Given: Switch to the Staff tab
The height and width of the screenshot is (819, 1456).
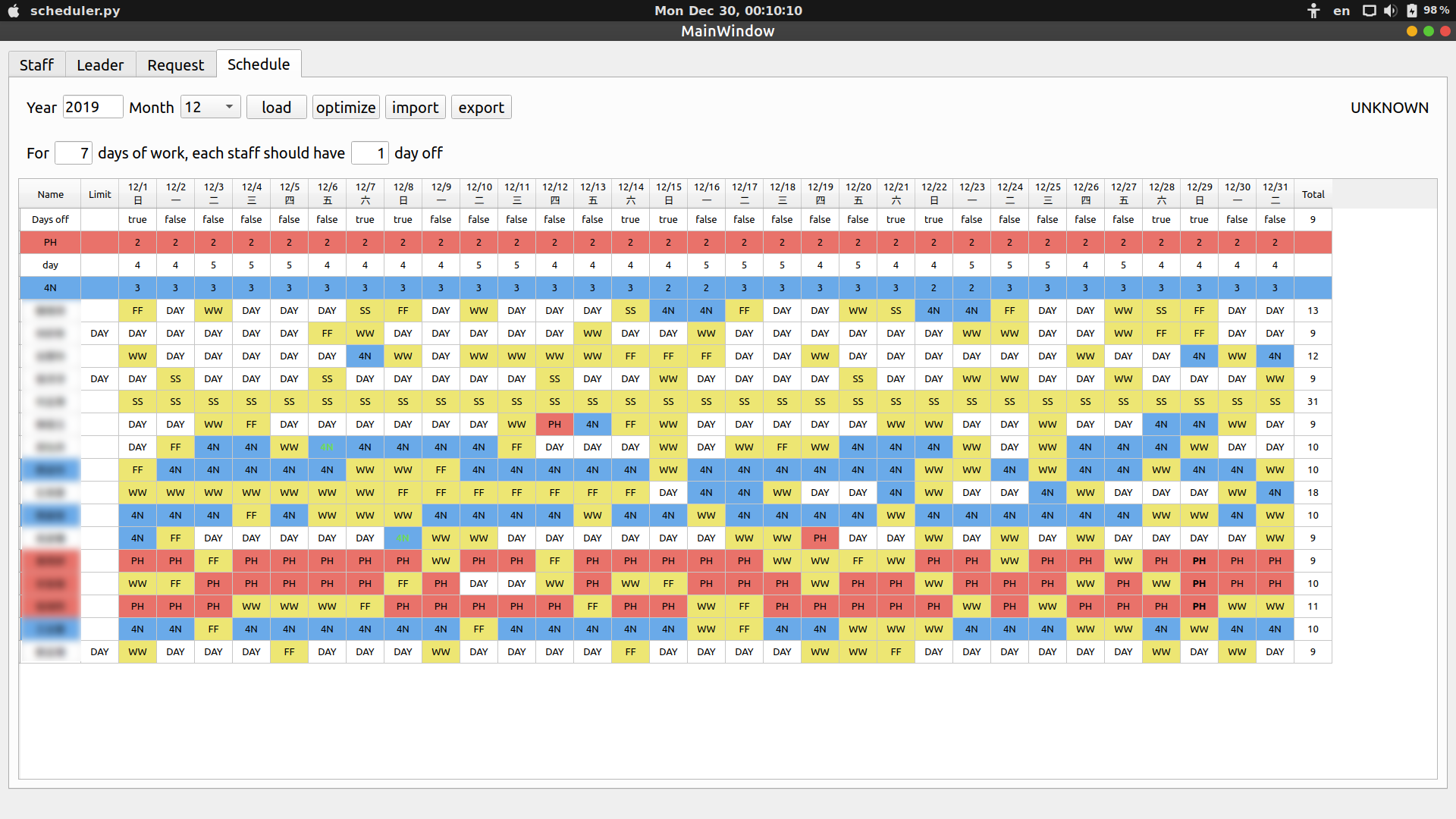Looking at the screenshot, I should (36, 65).
